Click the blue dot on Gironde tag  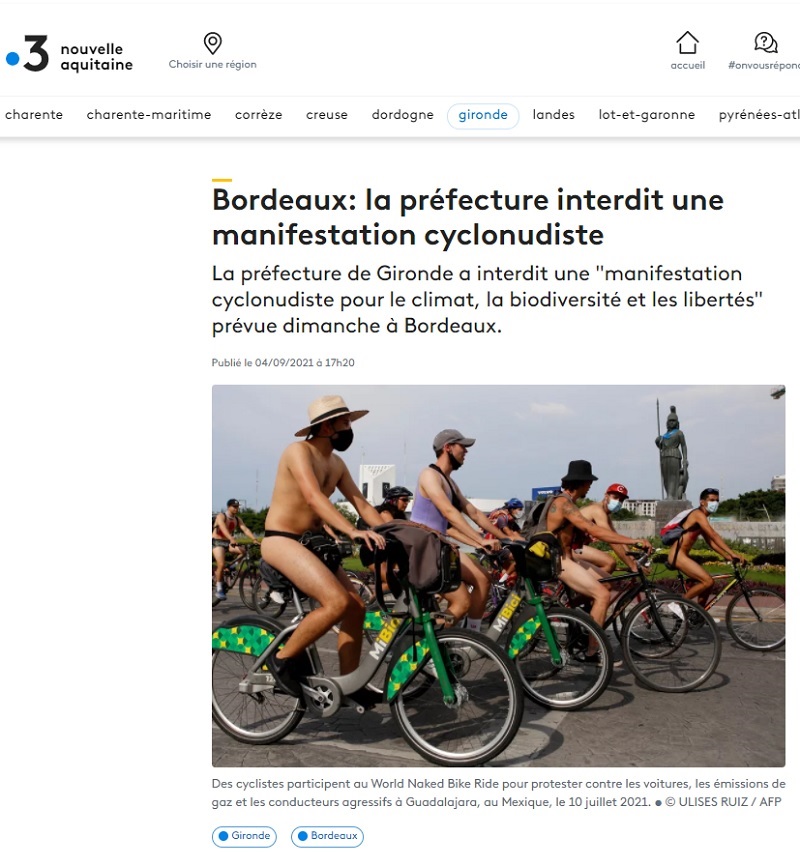coord(224,836)
